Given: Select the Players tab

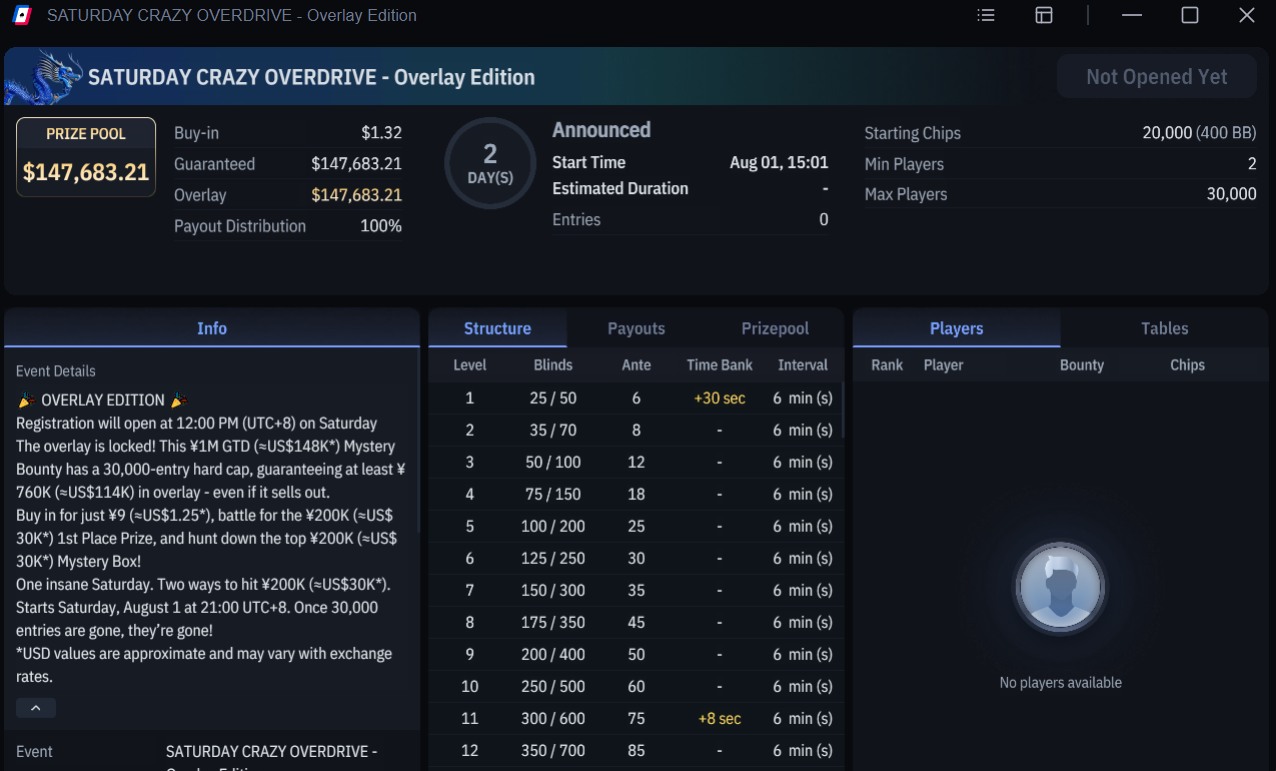Looking at the screenshot, I should point(956,328).
